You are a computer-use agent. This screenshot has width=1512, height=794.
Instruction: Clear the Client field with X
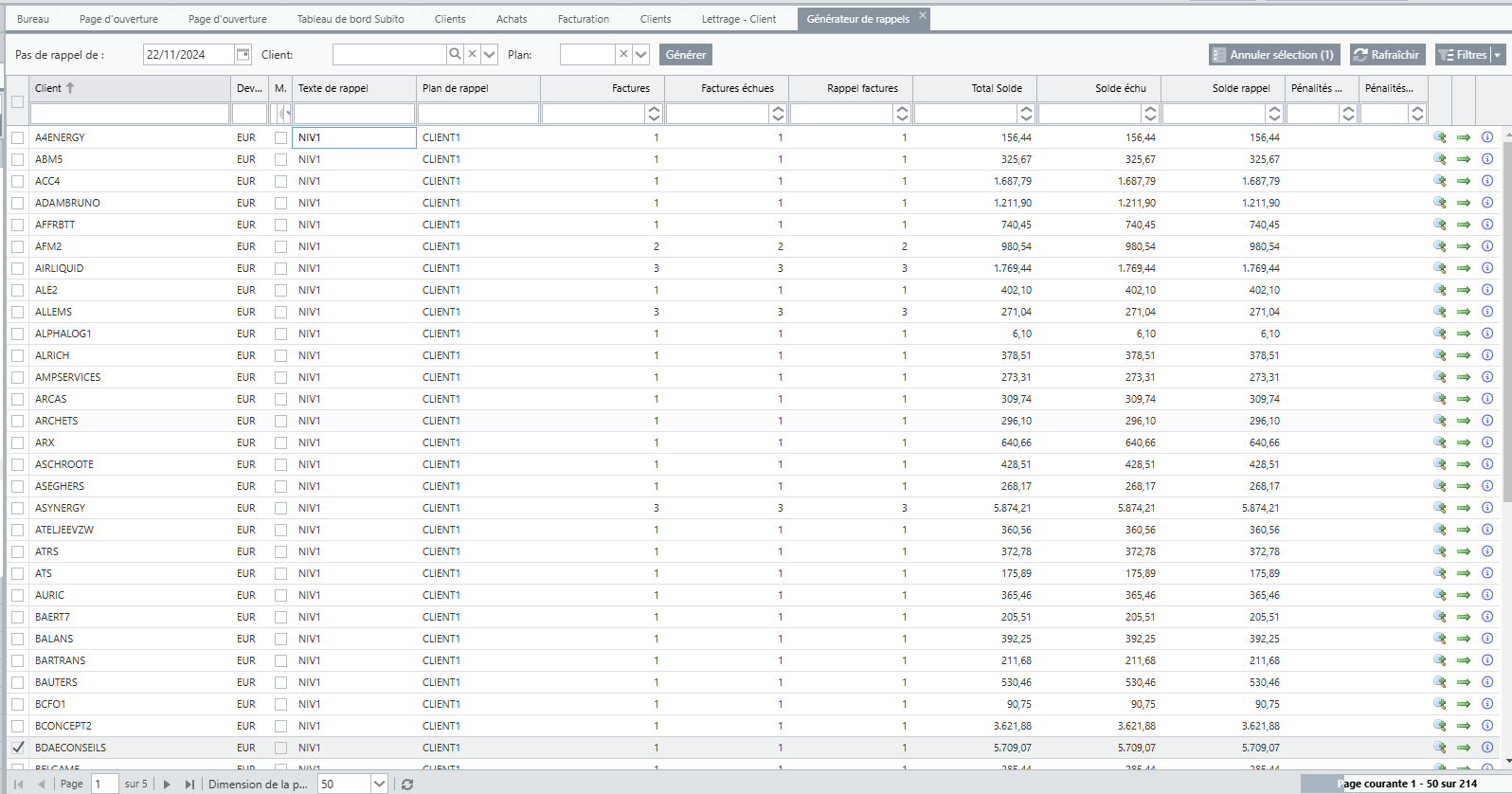[x=472, y=55]
